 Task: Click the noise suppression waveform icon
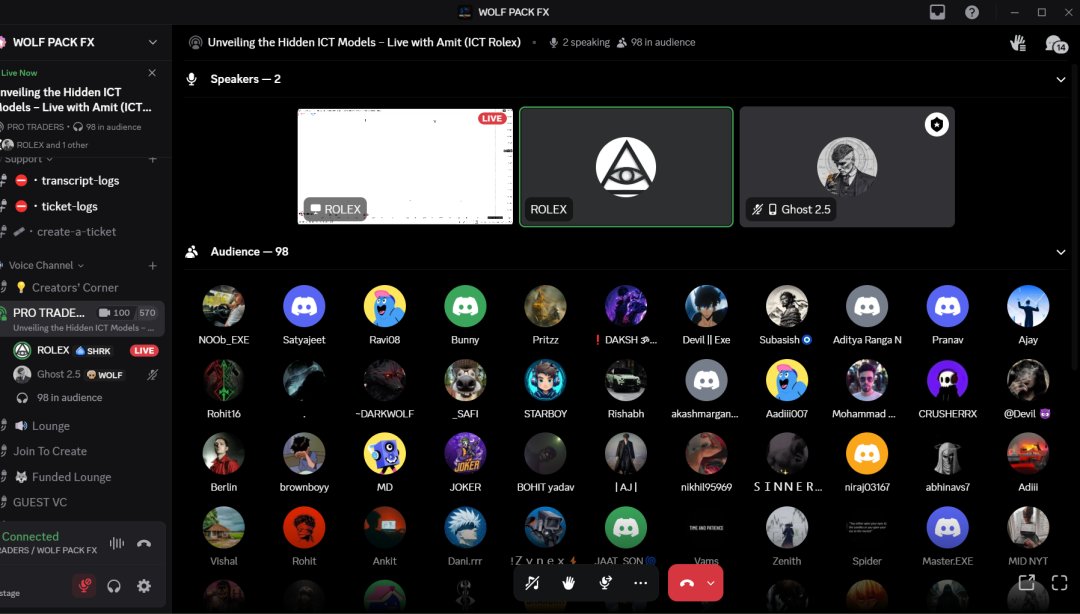[117, 543]
